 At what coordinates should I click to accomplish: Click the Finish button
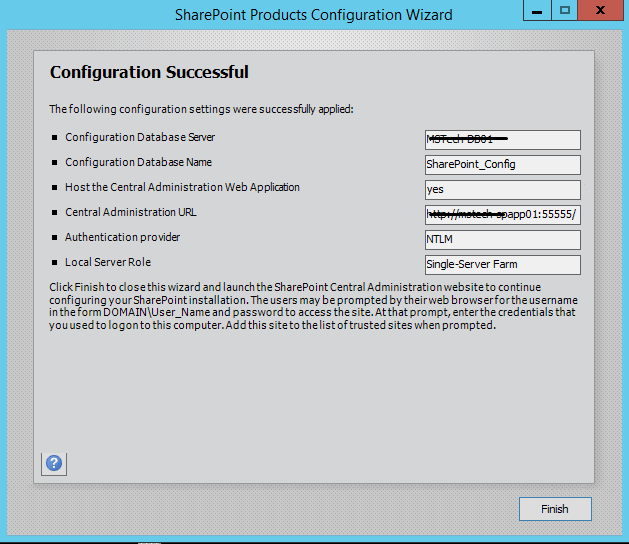click(x=555, y=509)
